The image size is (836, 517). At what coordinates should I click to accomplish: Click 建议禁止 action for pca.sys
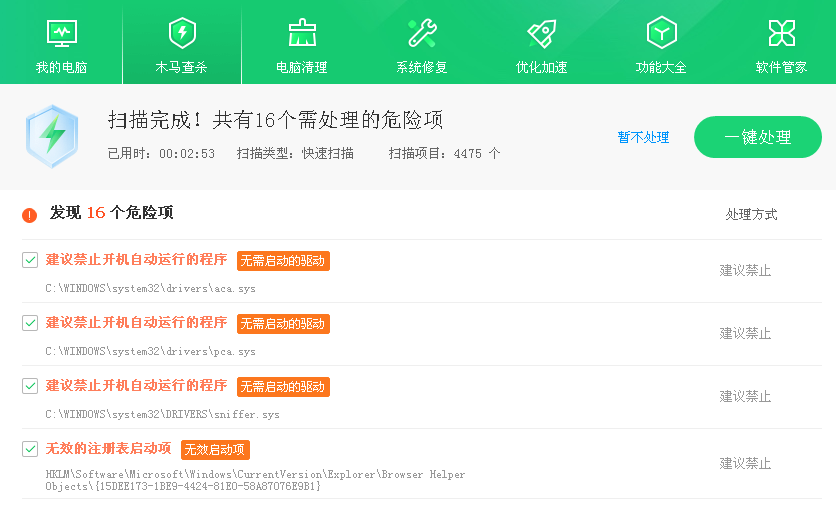click(745, 334)
